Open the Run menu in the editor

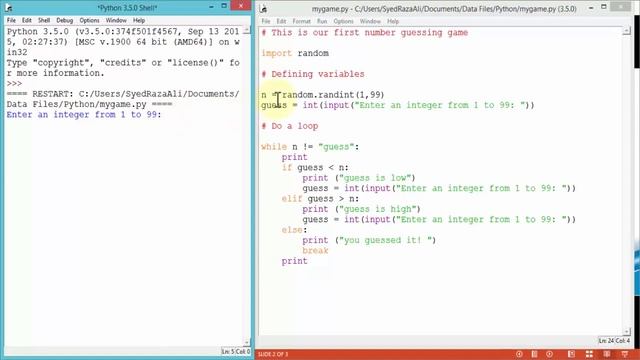pos(322,21)
